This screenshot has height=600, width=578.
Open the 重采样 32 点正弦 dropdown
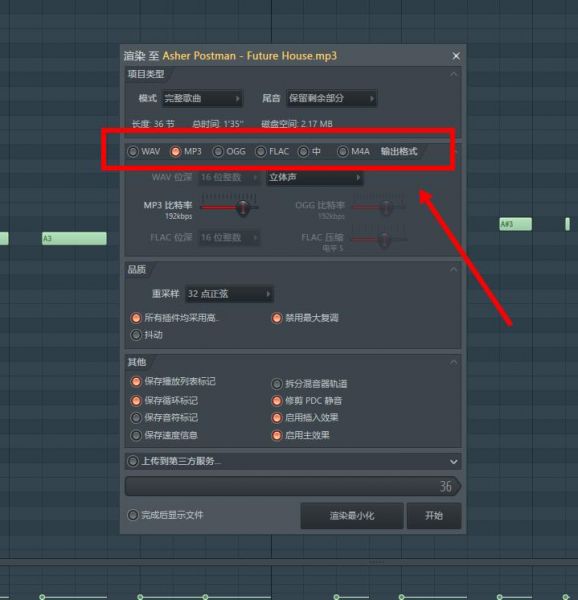click(x=229, y=294)
